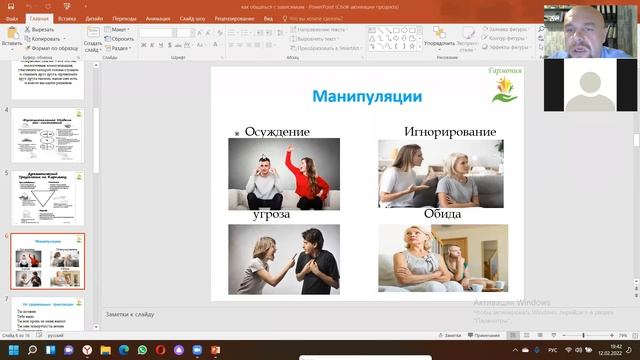Screen dimensions: 640x360
Task: Open Эффекты фигуры shape effects
Action: pos(506,47)
